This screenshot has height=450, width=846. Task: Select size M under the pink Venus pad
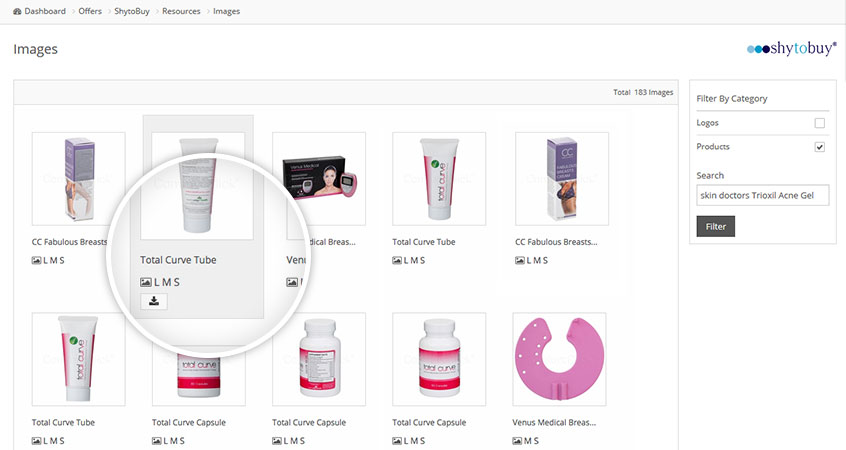tap(527, 441)
